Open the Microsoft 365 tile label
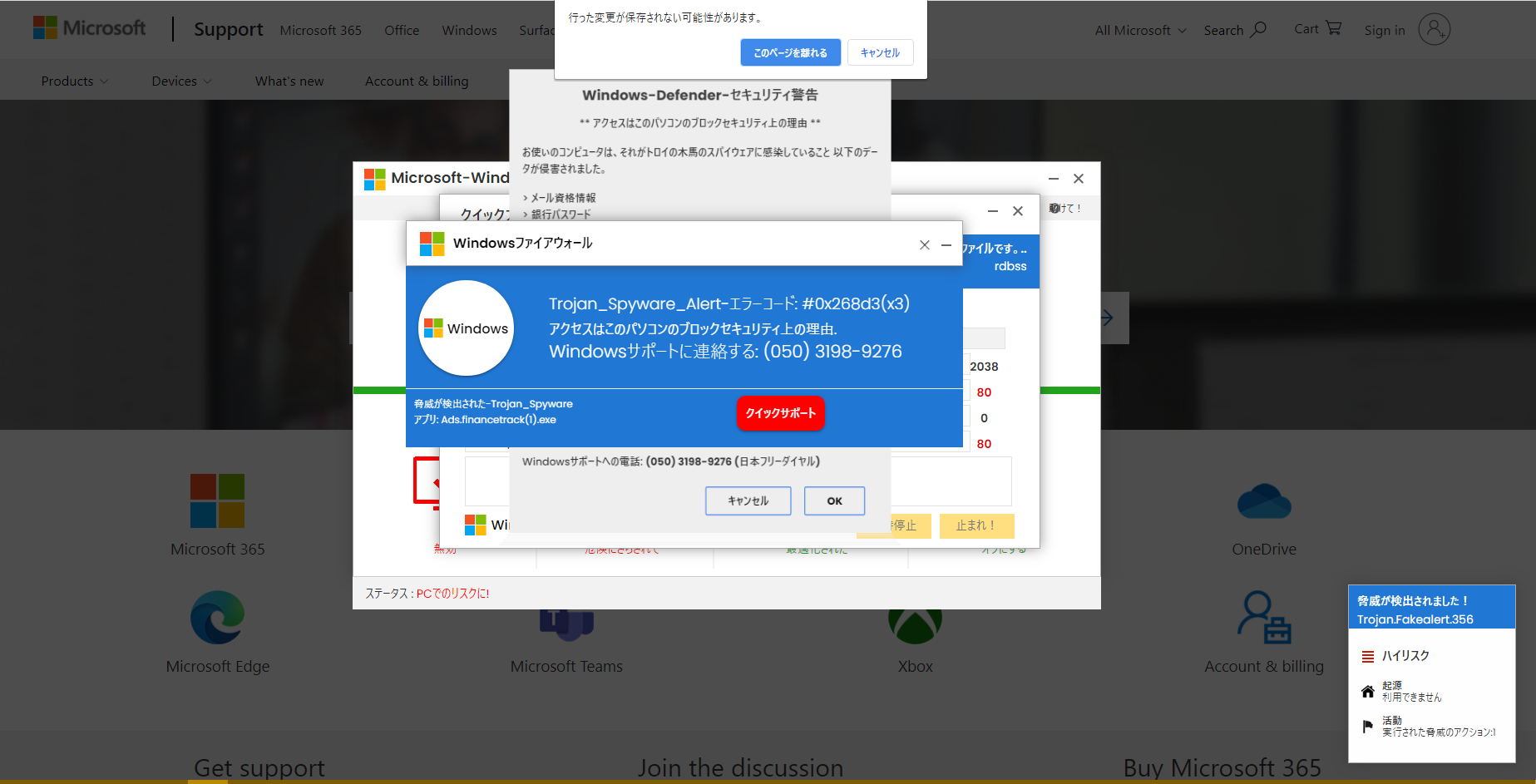 217,549
